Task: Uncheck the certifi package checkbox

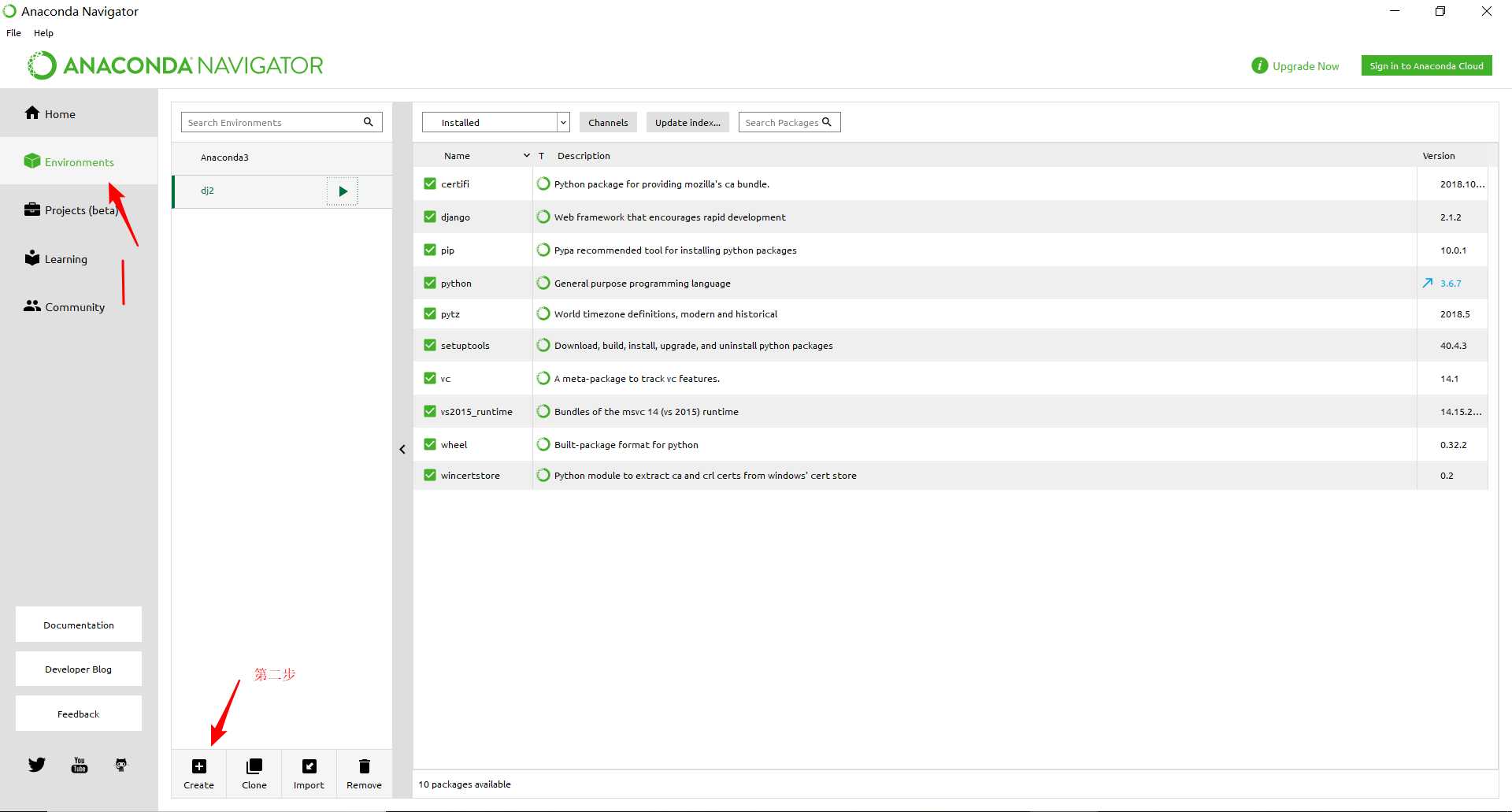Action: pos(430,184)
